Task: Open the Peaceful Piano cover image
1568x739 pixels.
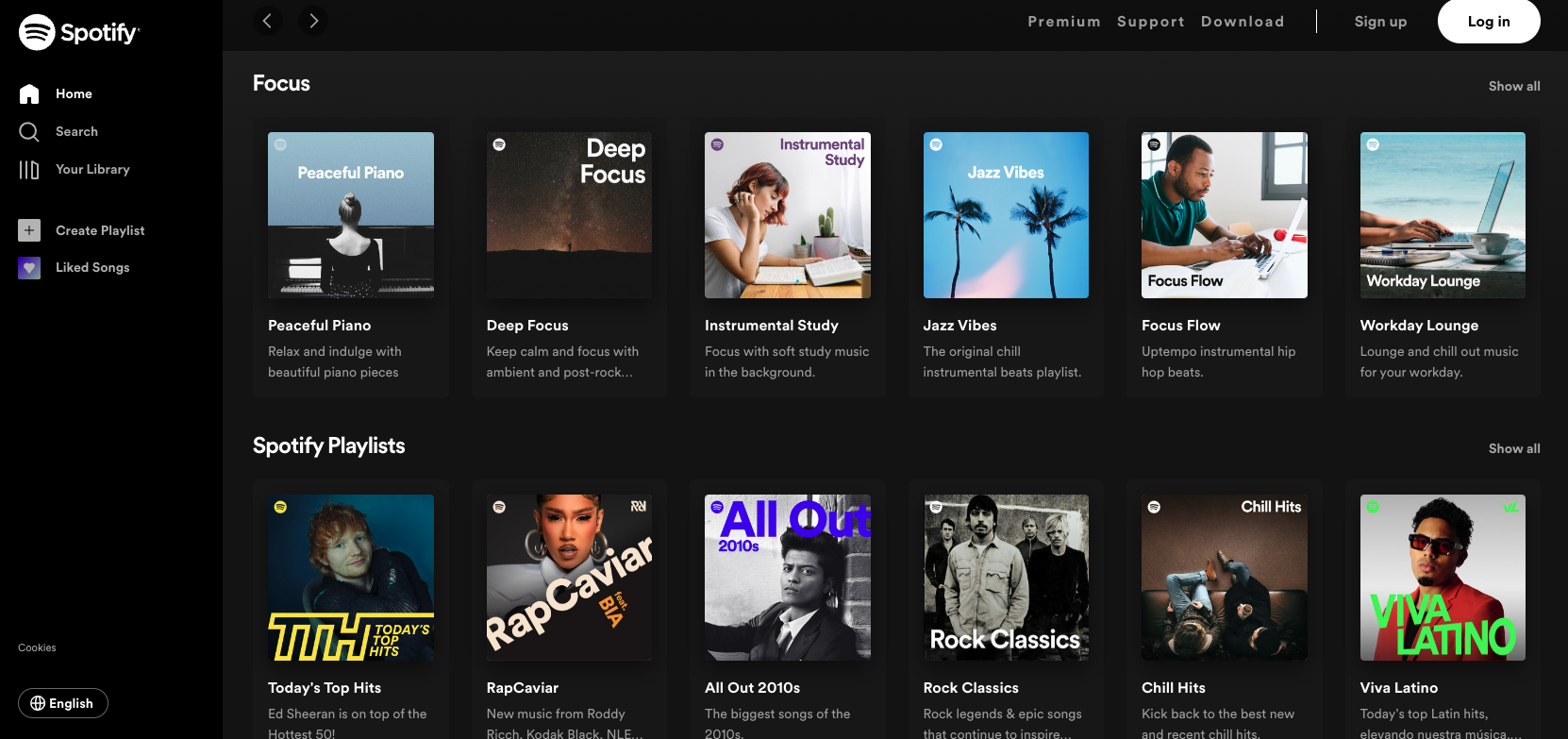Action: tap(351, 215)
